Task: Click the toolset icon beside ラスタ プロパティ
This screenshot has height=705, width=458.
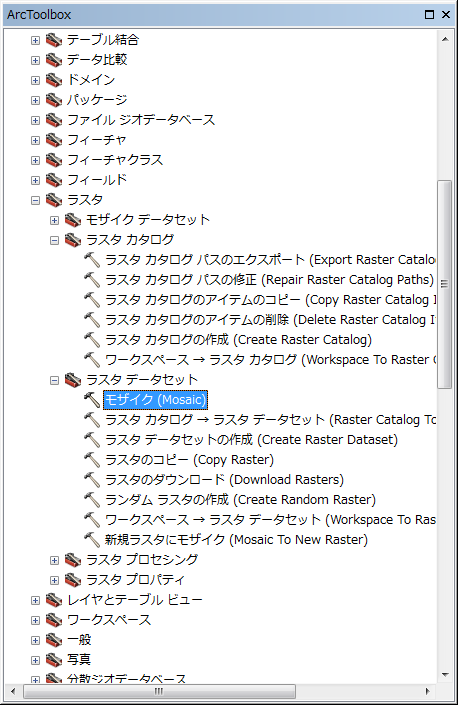Action: (x=73, y=580)
